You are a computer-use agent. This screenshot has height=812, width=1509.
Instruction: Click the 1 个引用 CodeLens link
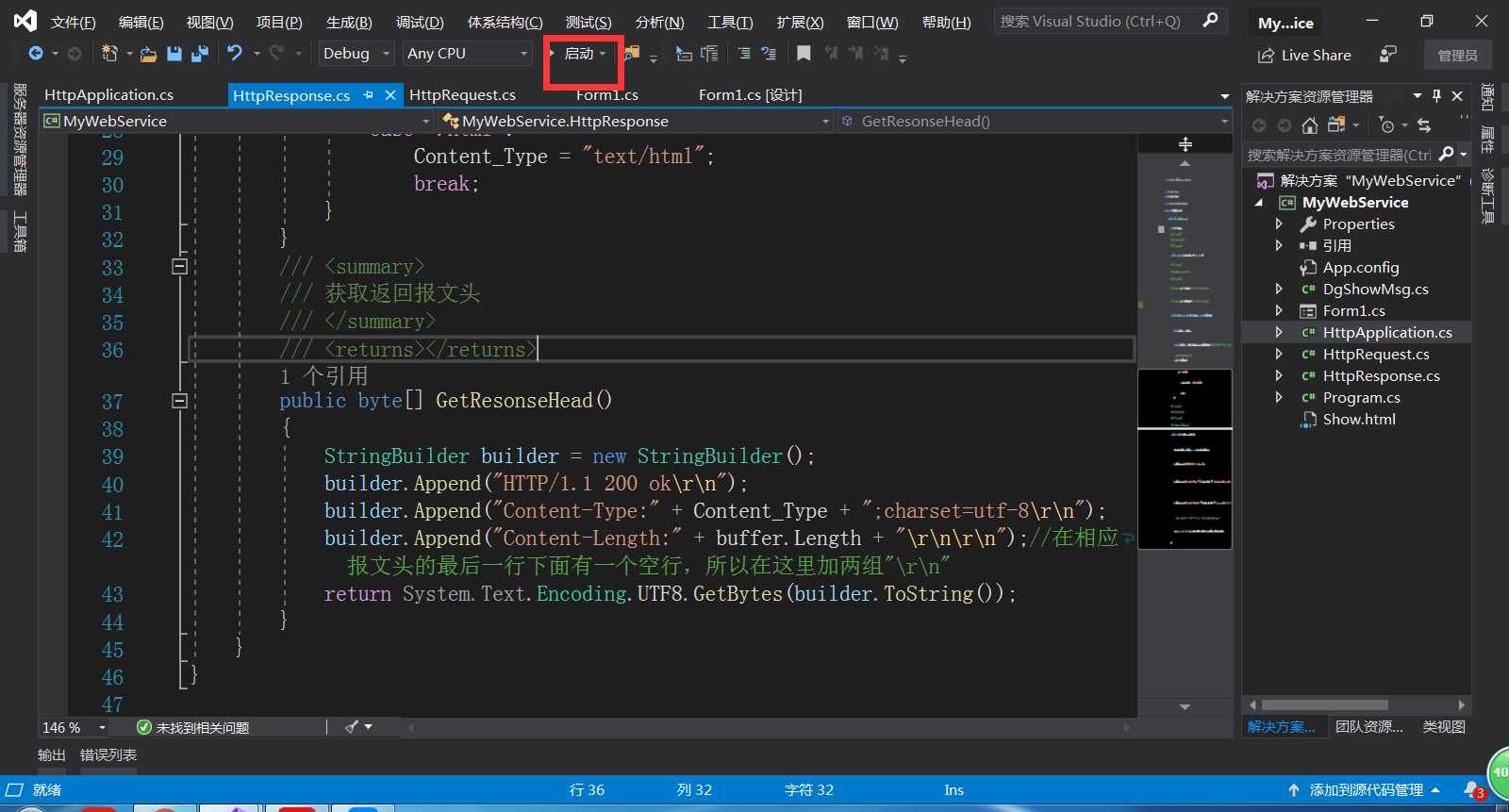323,376
